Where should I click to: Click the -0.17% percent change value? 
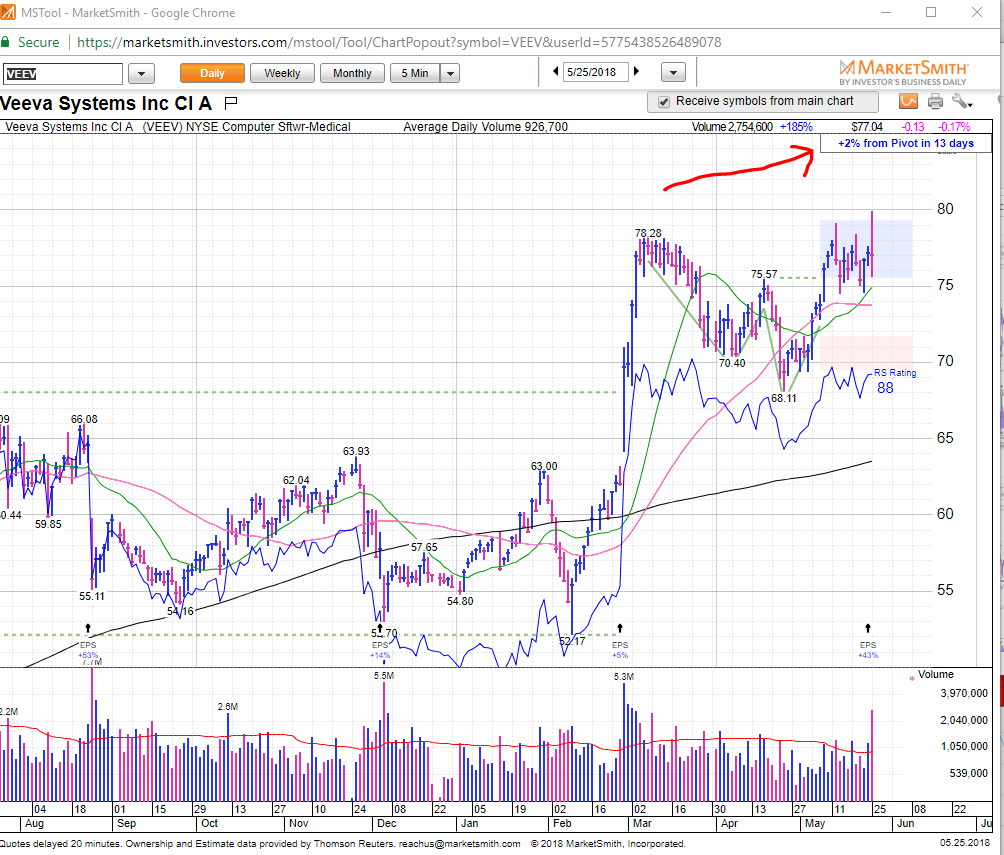pos(954,127)
